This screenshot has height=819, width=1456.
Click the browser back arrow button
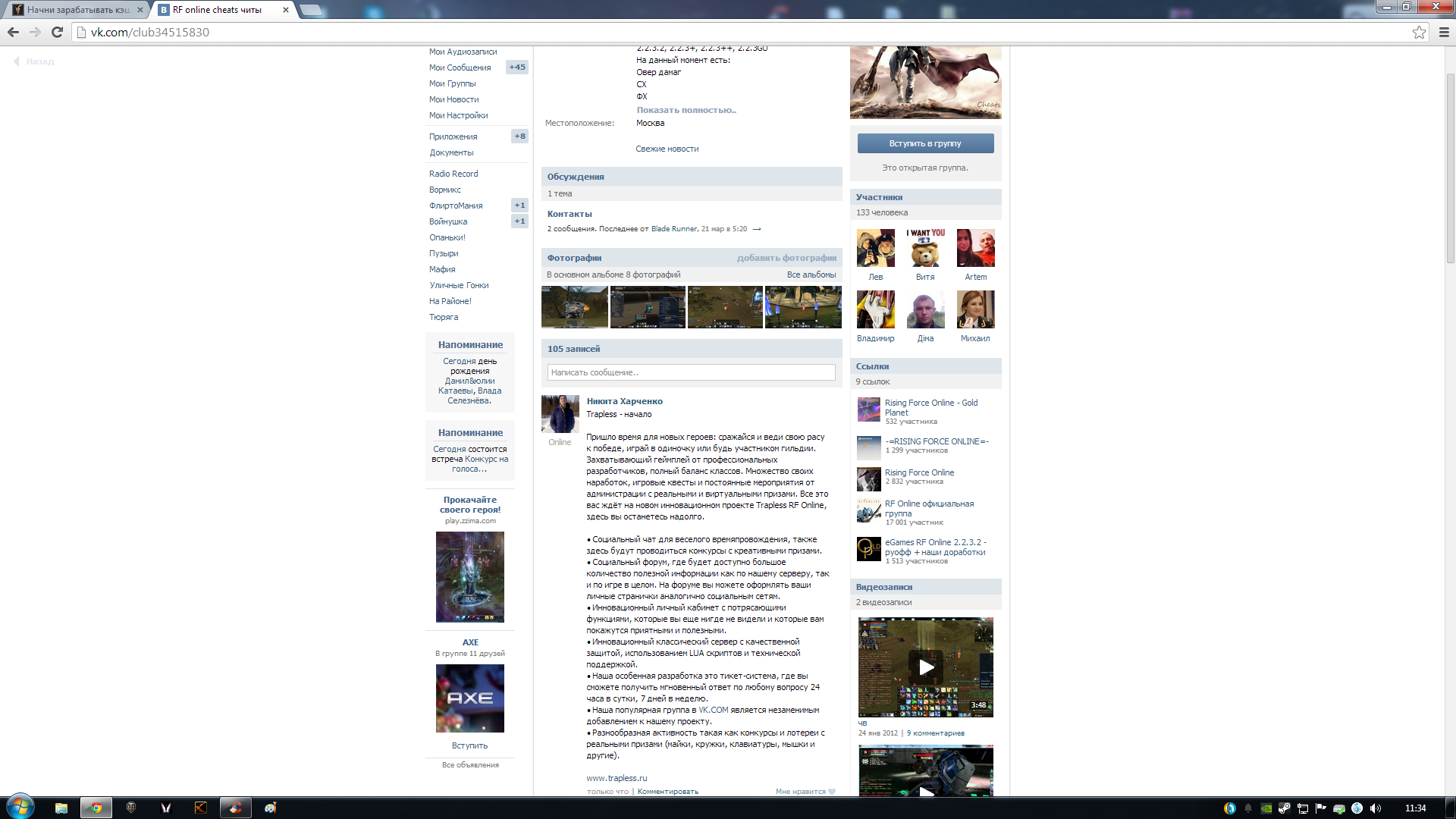click(x=13, y=32)
